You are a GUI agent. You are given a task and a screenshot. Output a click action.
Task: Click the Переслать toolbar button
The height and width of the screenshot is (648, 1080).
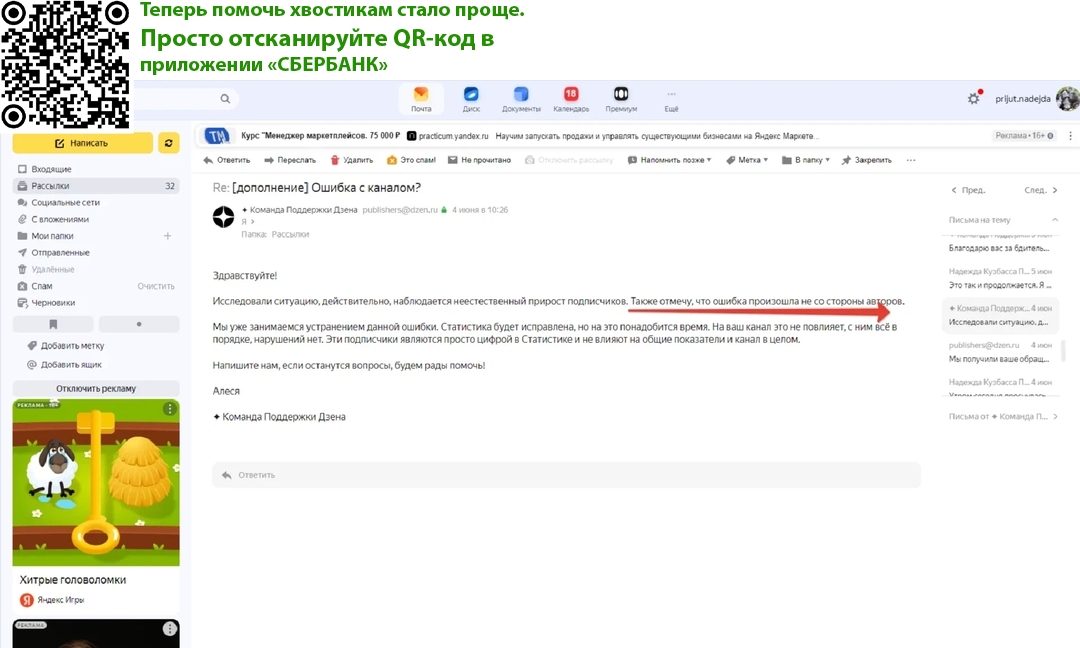tap(290, 160)
